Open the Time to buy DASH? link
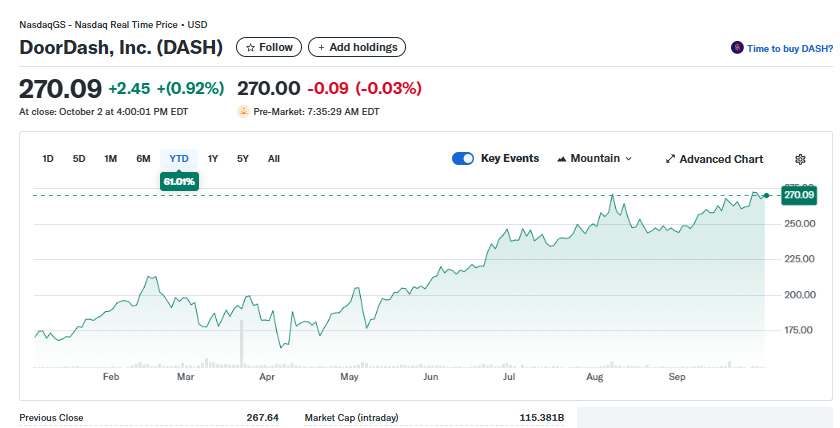The image size is (840, 428). click(x=789, y=48)
